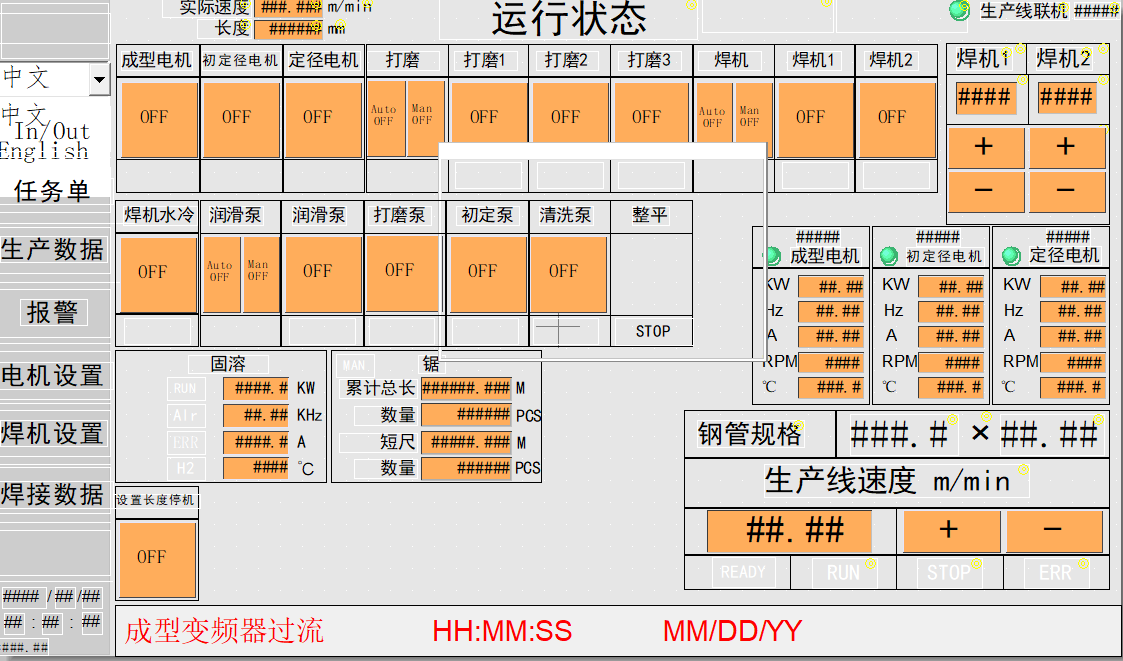
Task: Toggle the 焊机水冷 OFF switch
Action: (x=154, y=272)
